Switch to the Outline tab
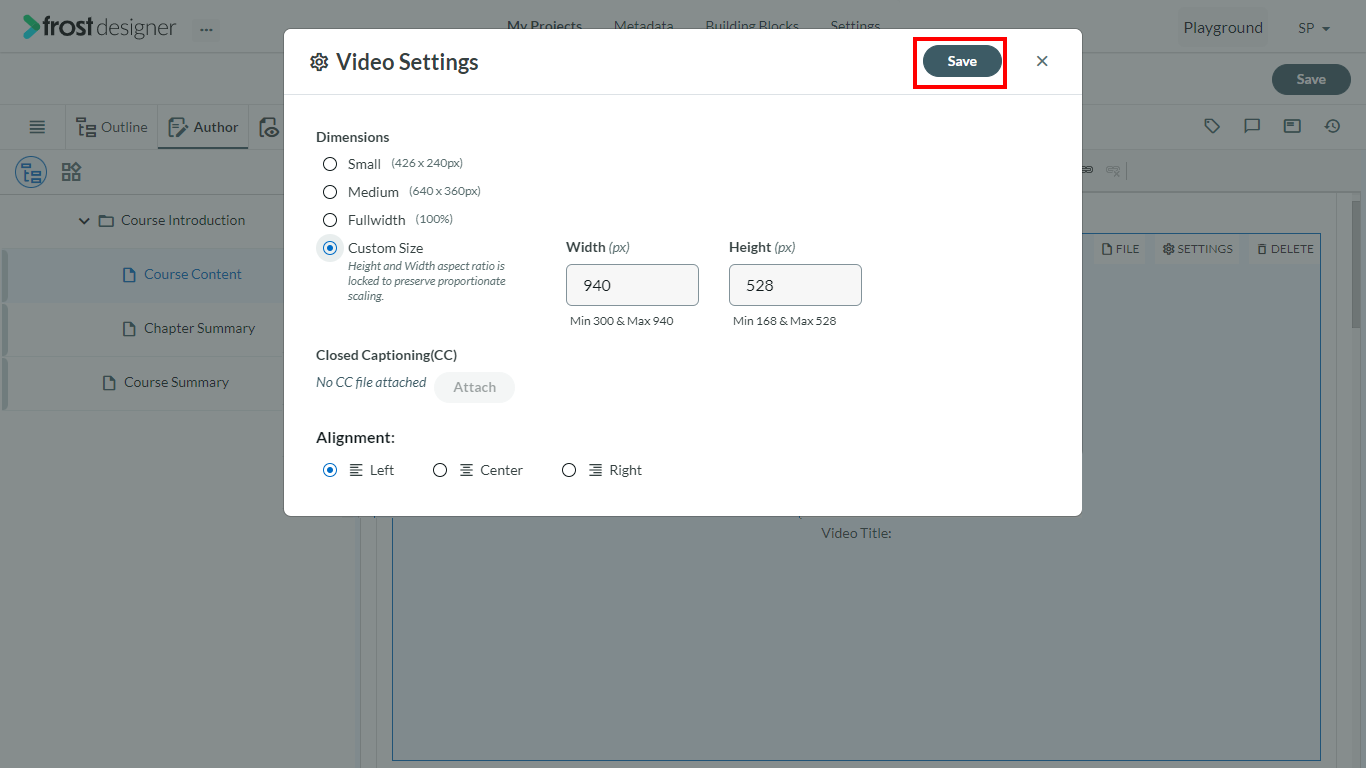The height and width of the screenshot is (768, 1366). [112, 127]
